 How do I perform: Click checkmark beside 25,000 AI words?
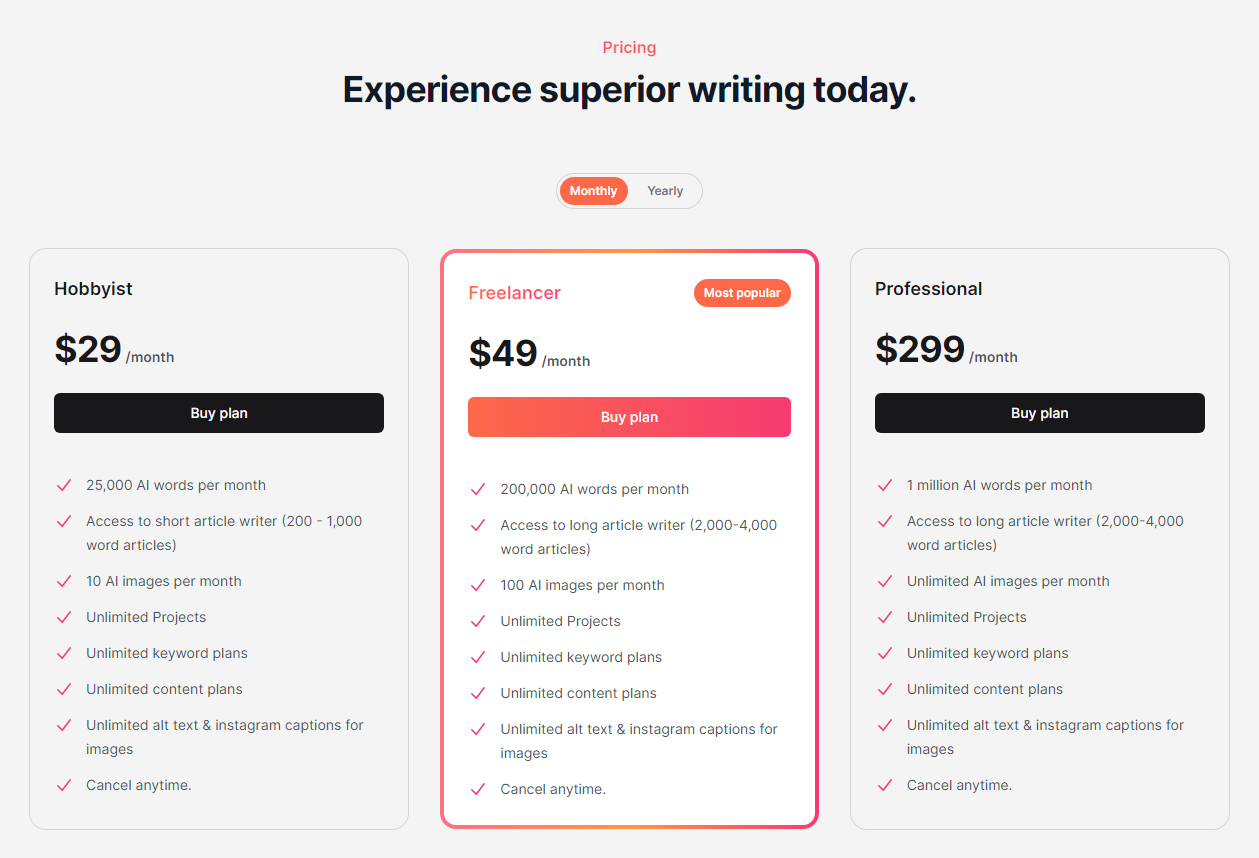pyautogui.click(x=64, y=485)
